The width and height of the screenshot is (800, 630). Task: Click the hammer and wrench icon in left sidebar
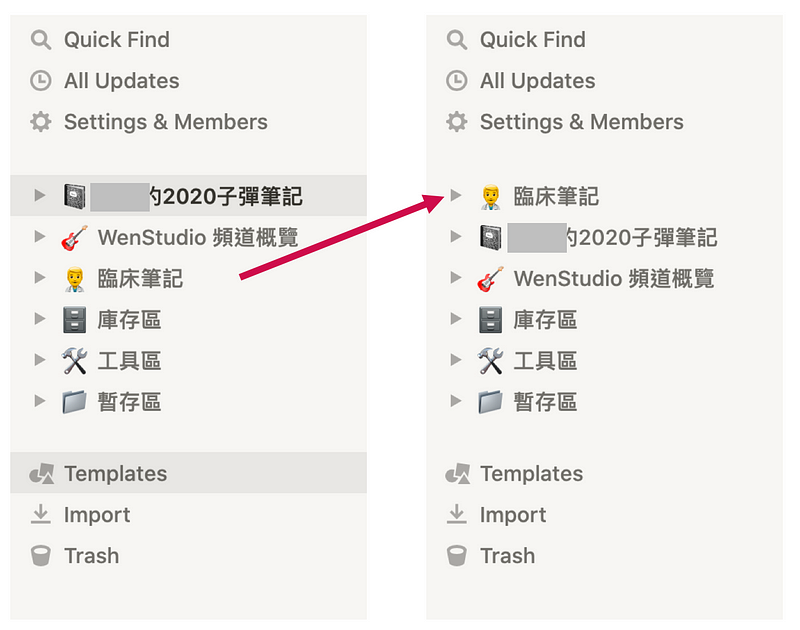click(x=74, y=361)
